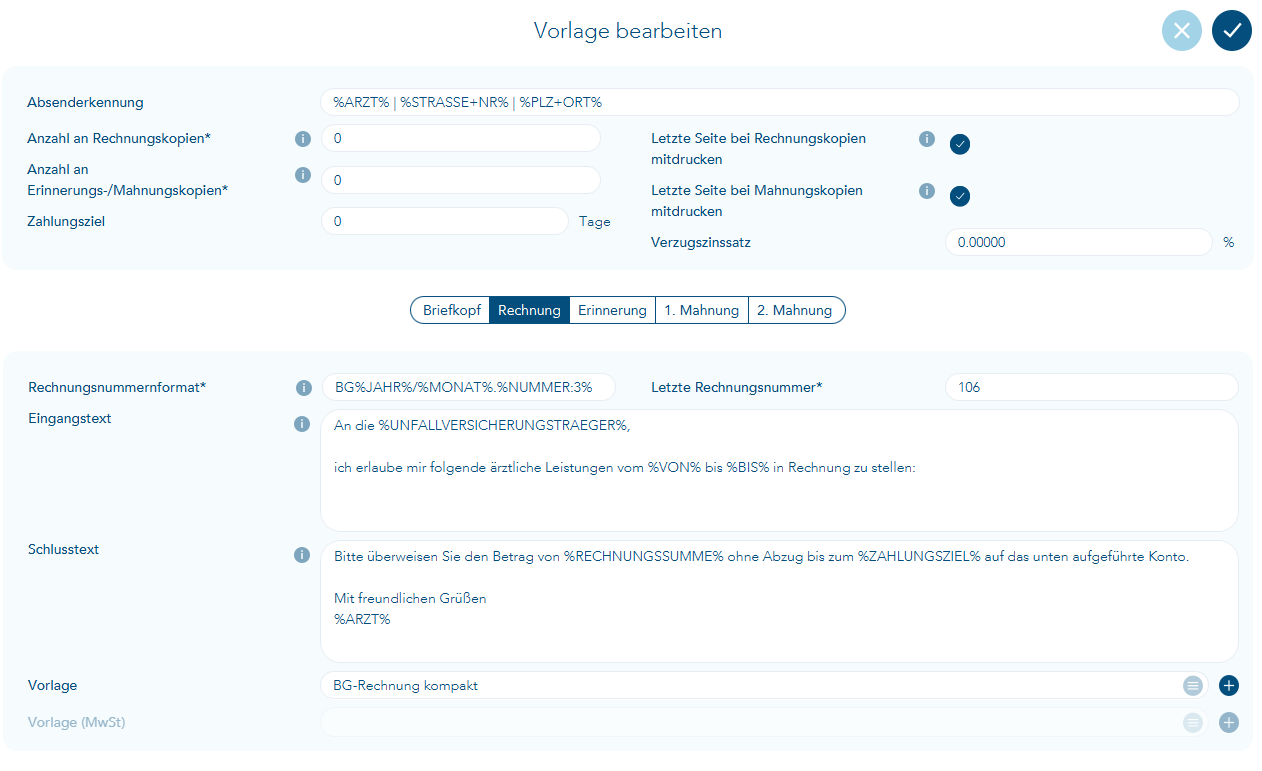Add a new Vorlage with plus icon
Screen dimensions: 1262x771
point(1229,686)
